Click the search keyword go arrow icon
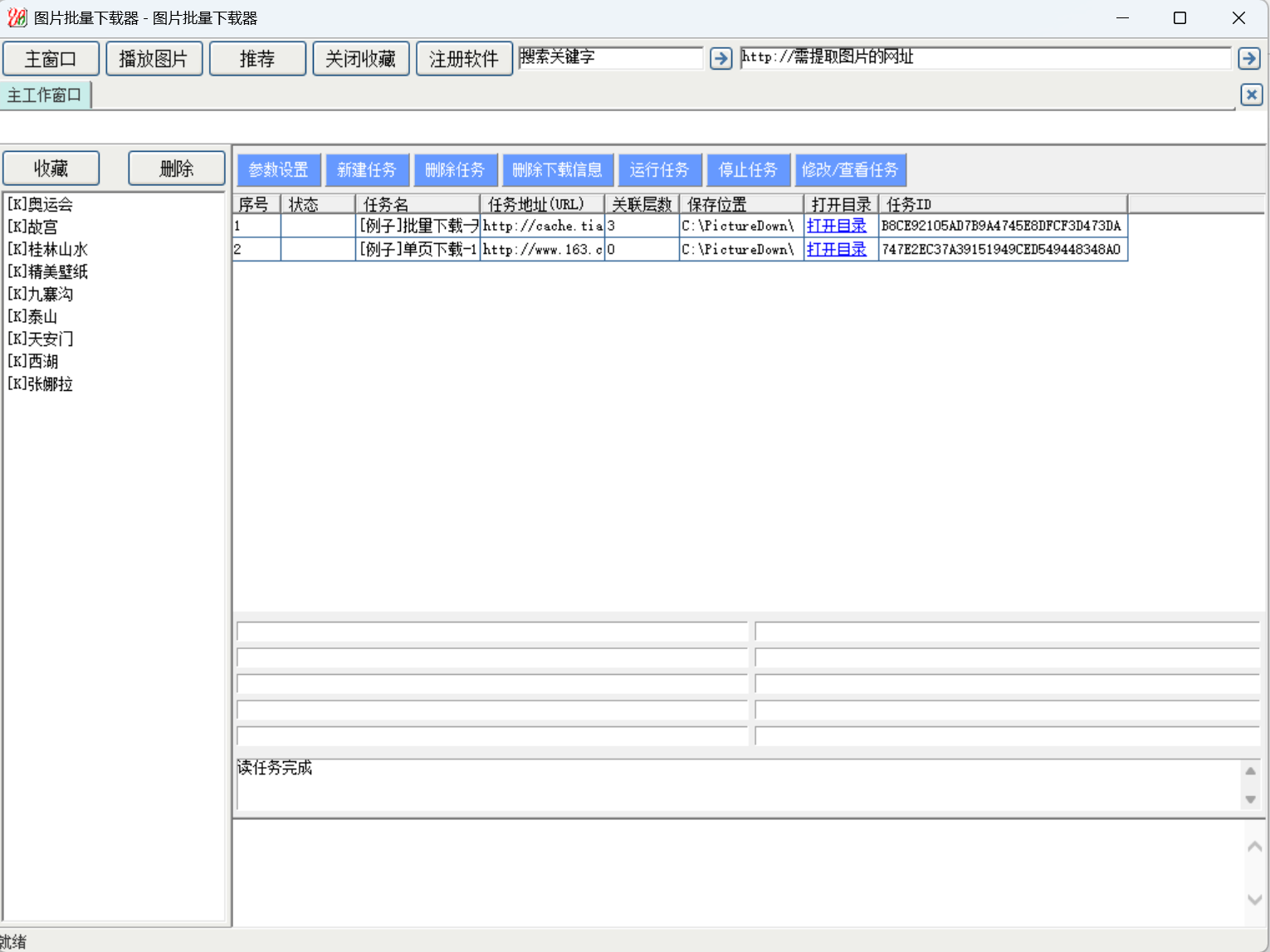 pos(721,58)
